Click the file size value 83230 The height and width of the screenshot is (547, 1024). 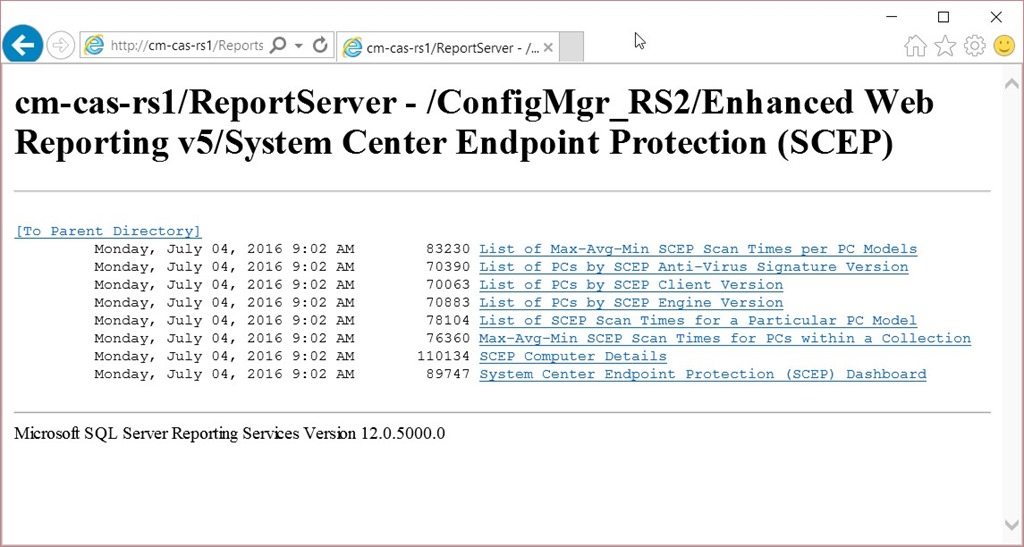[x=448, y=249]
